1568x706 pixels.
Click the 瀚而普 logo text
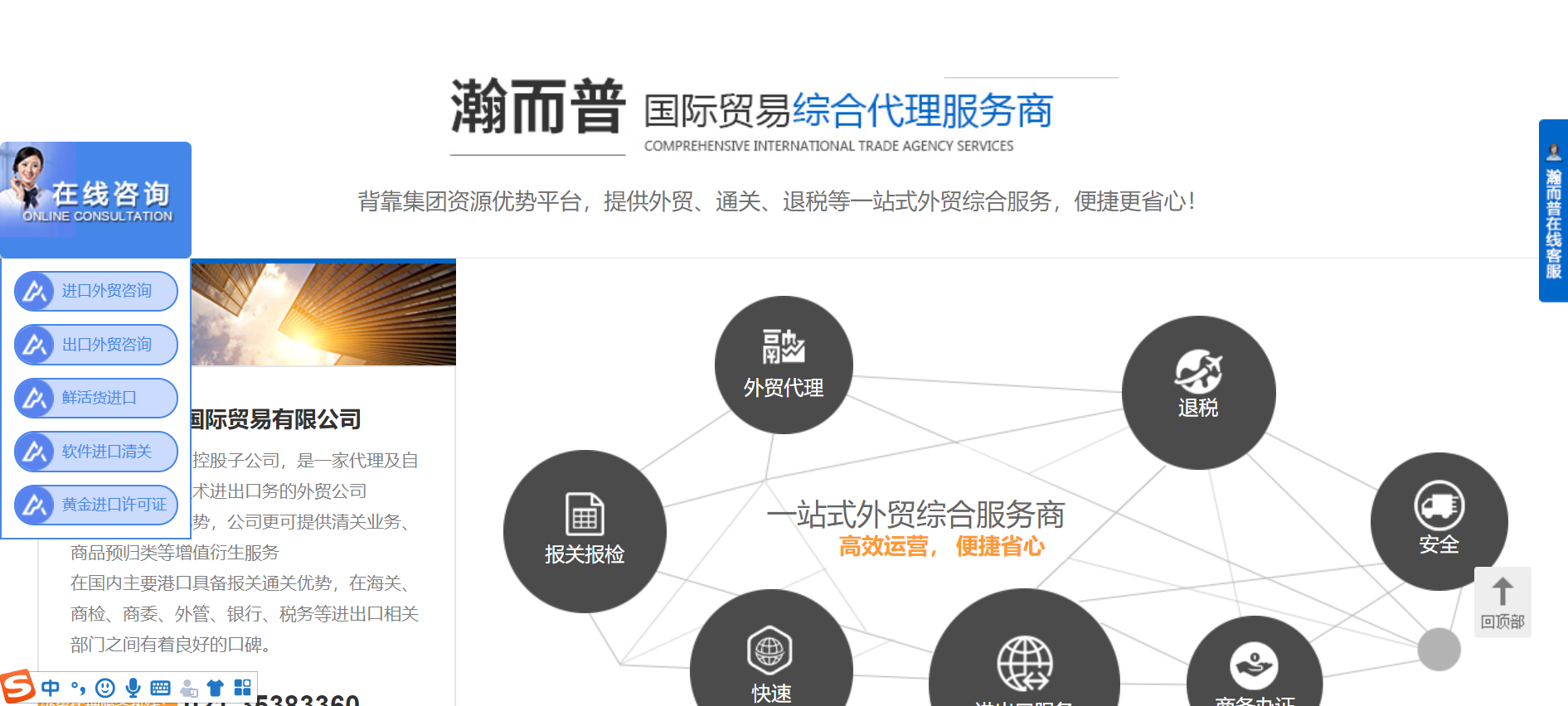pyautogui.click(x=537, y=107)
